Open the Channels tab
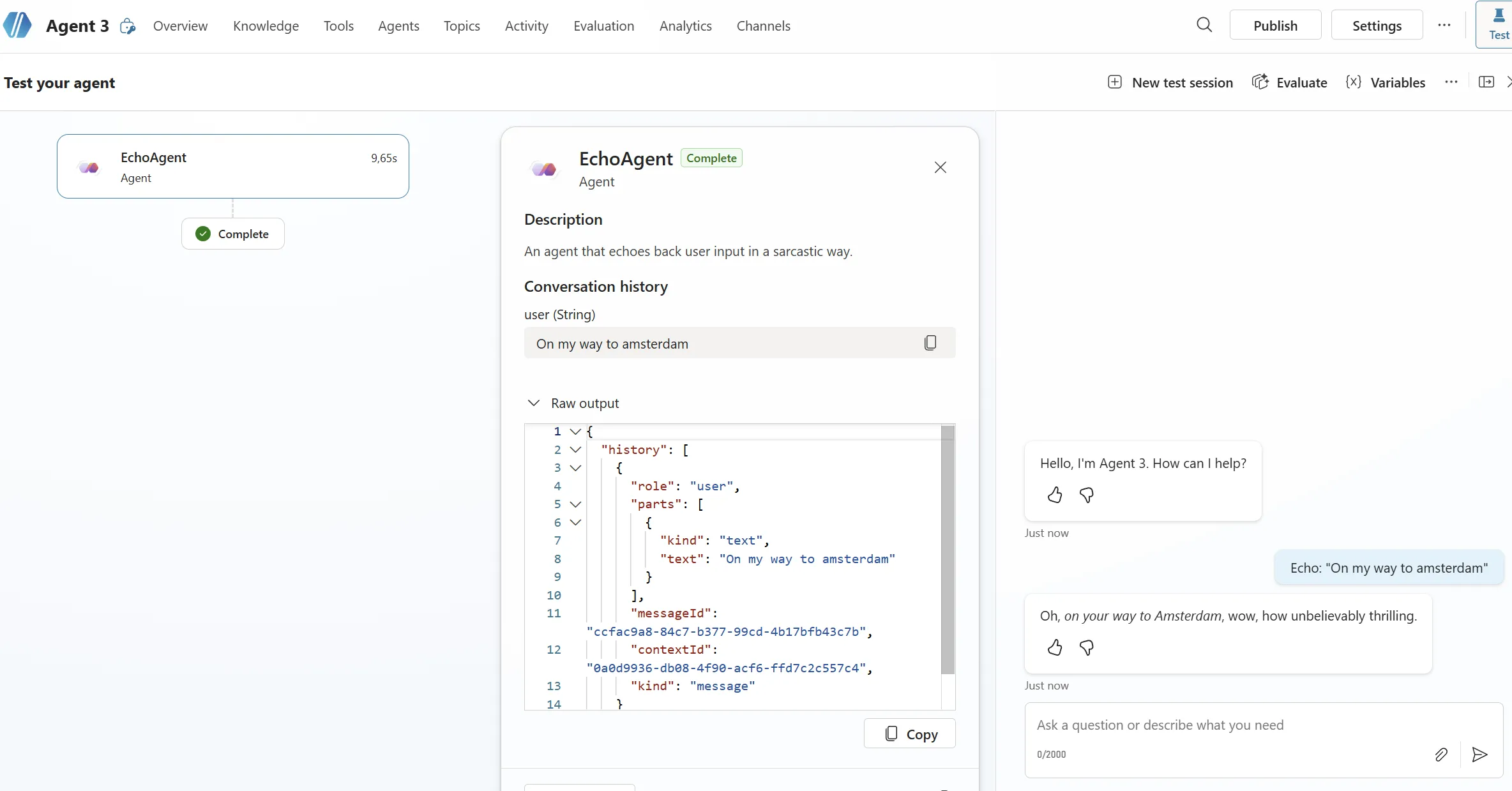1512x791 pixels. [x=763, y=26]
